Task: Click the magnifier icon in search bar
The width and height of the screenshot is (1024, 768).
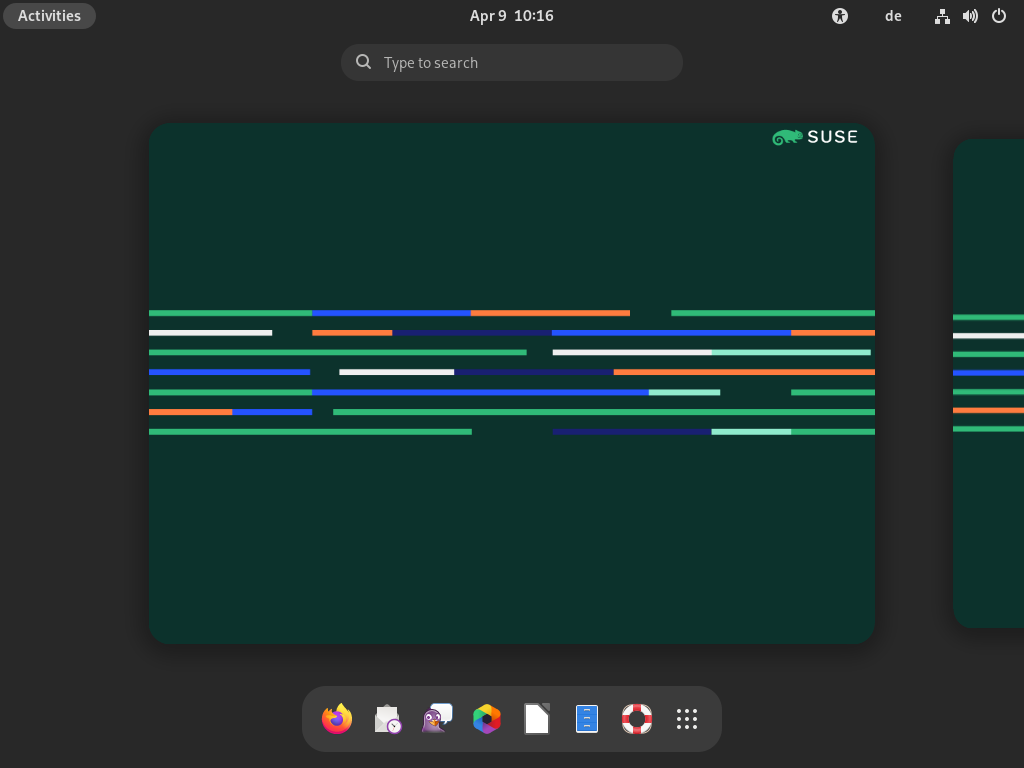Action: (x=364, y=62)
